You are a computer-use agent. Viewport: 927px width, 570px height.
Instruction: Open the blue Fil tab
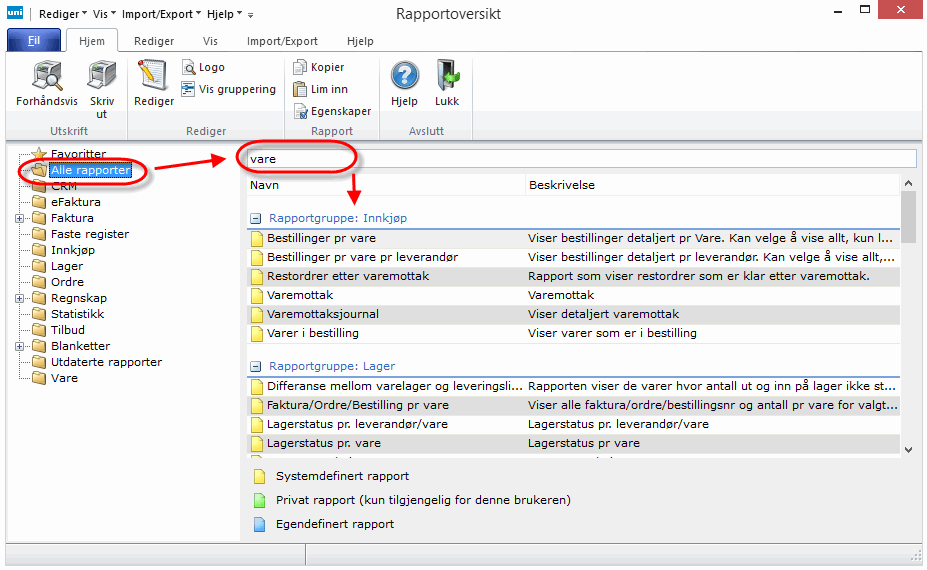[34, 41]
